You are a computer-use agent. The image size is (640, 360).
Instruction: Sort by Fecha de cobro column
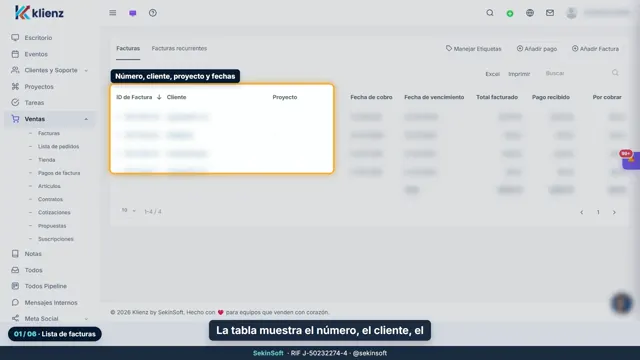coord(371,97)
